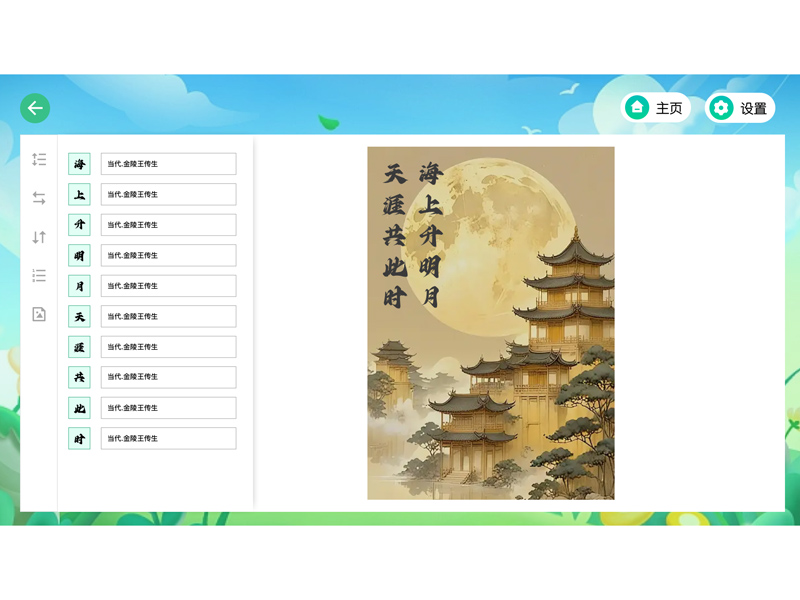
Task: Click the 共 character tile
Action: pyautogui.click(x=79, y=377)
